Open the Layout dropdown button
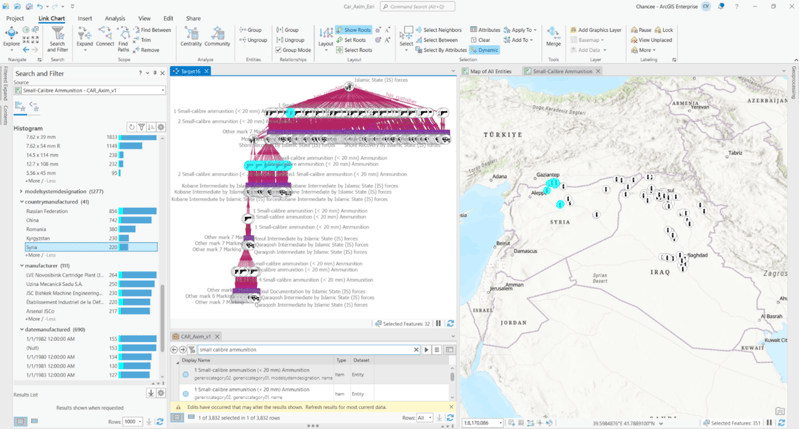This screenshot has height=429, width=799. (326, 38)
